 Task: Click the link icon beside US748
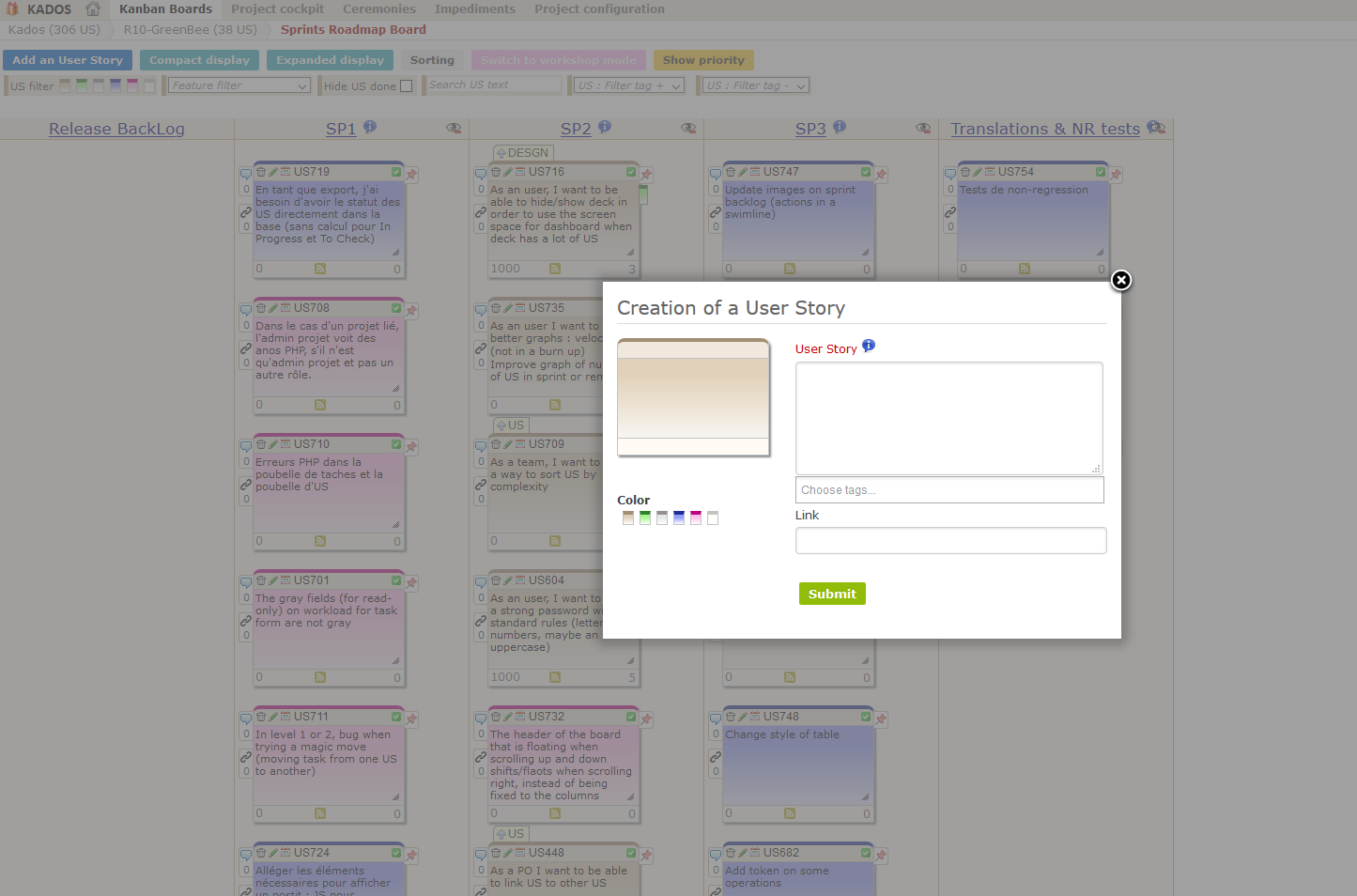(715, 757)
